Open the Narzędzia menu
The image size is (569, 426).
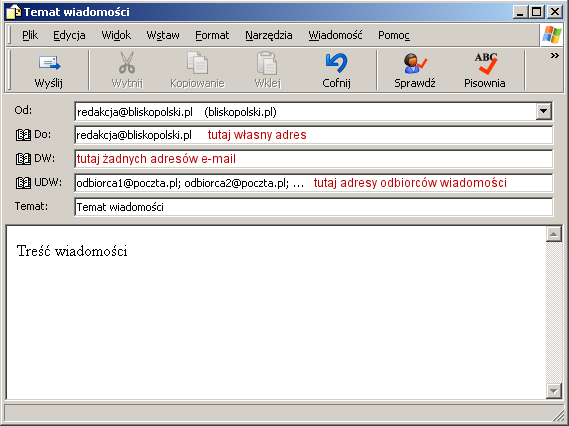click(x=269, y=35)
